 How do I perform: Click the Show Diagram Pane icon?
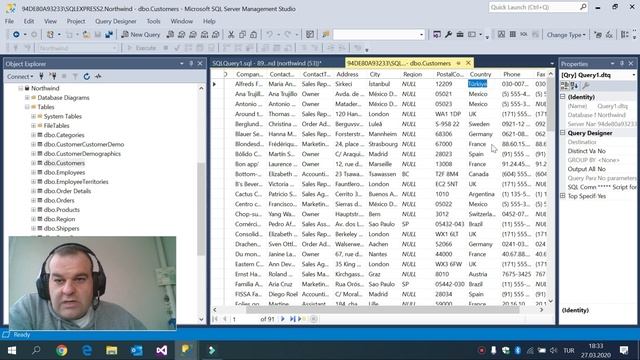pyautogui.click(x=501, y=35)
